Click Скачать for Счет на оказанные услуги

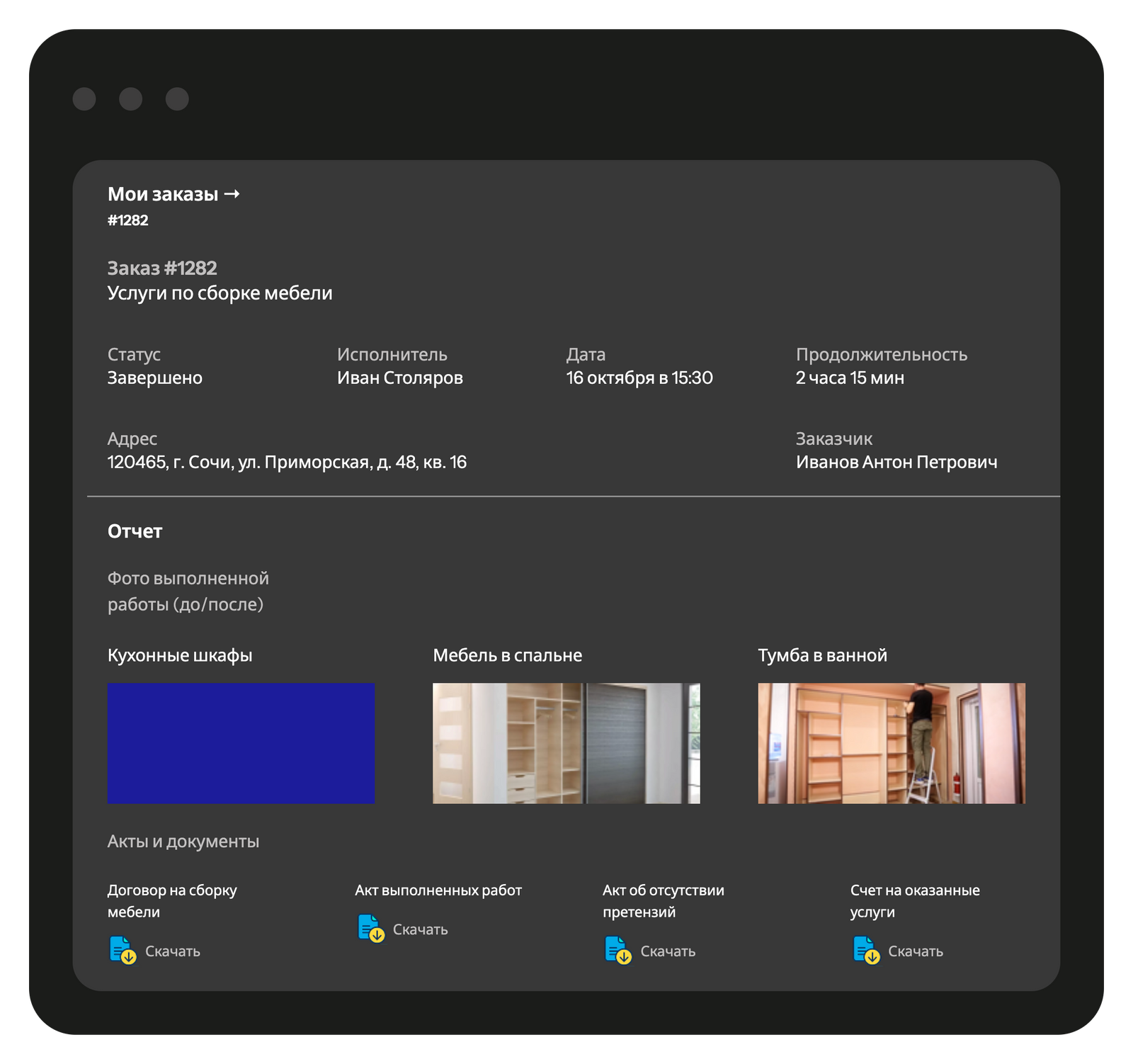click(916, 951)
